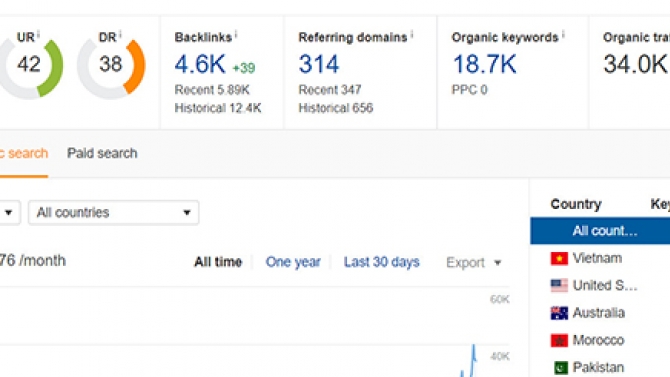Select the Last 30 days range
Screen dimensions: 670x377
pyautogui.click(x=382, y=262)
